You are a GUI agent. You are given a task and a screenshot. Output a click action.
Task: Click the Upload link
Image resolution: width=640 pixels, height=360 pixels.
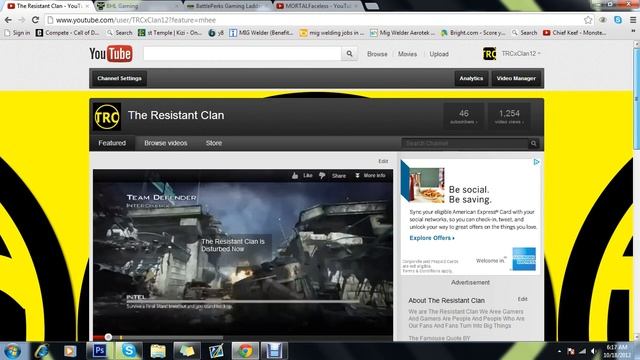pos(439,54)
